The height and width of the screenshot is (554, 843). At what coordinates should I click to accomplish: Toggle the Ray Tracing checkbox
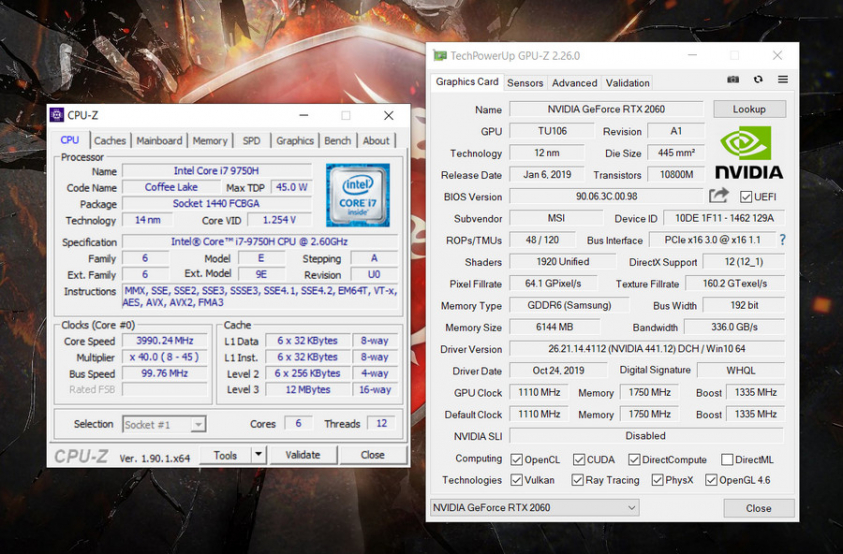(578, 481)
